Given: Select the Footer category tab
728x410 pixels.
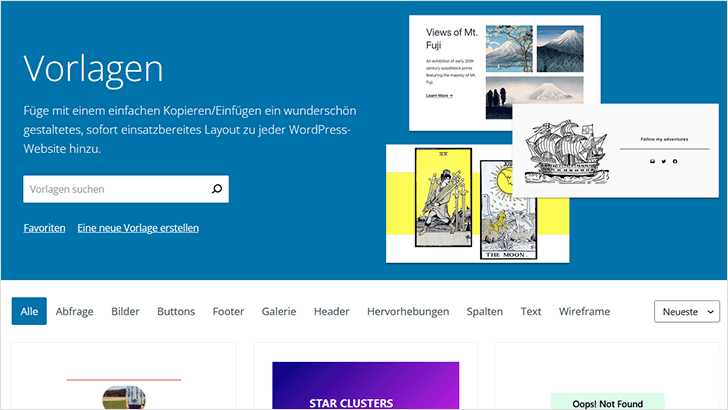Looking at the screenshot, I should [228, 311].
